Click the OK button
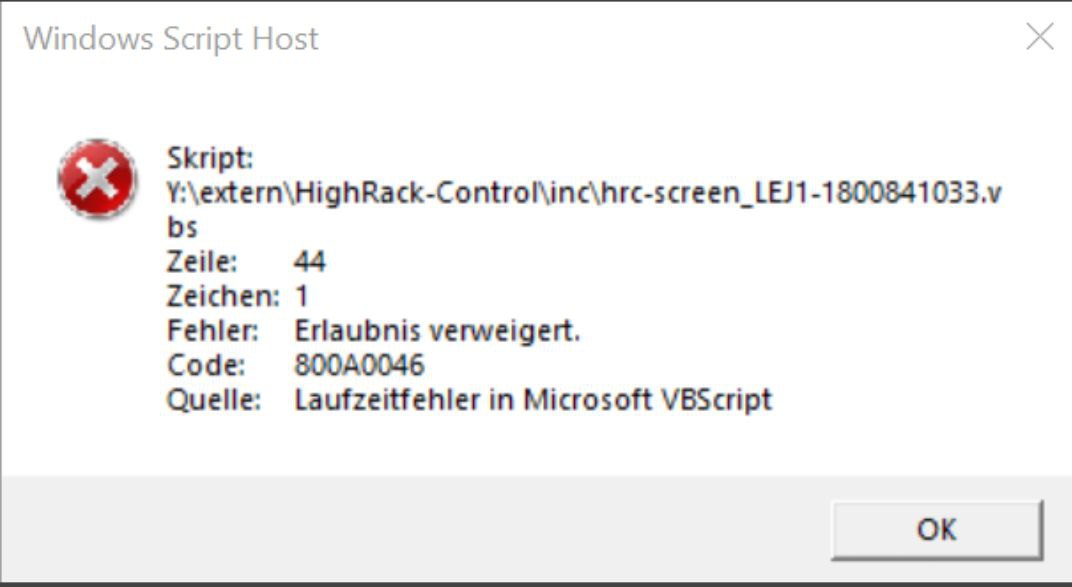Screen dimensions: 1072x587 coord(936,529)
